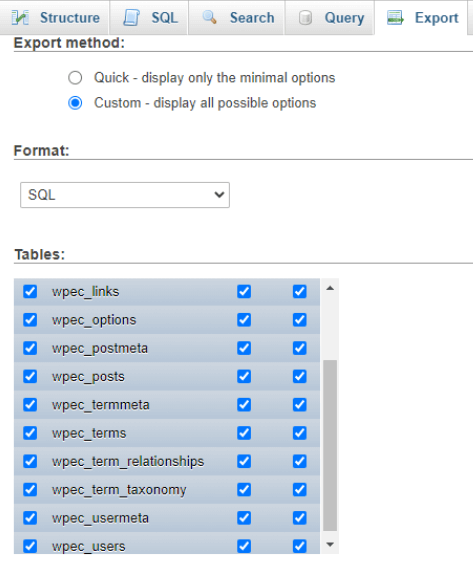Click the tables list scroll up arrow
Viewport: 473px width, 565px height.
coord(330,288)
